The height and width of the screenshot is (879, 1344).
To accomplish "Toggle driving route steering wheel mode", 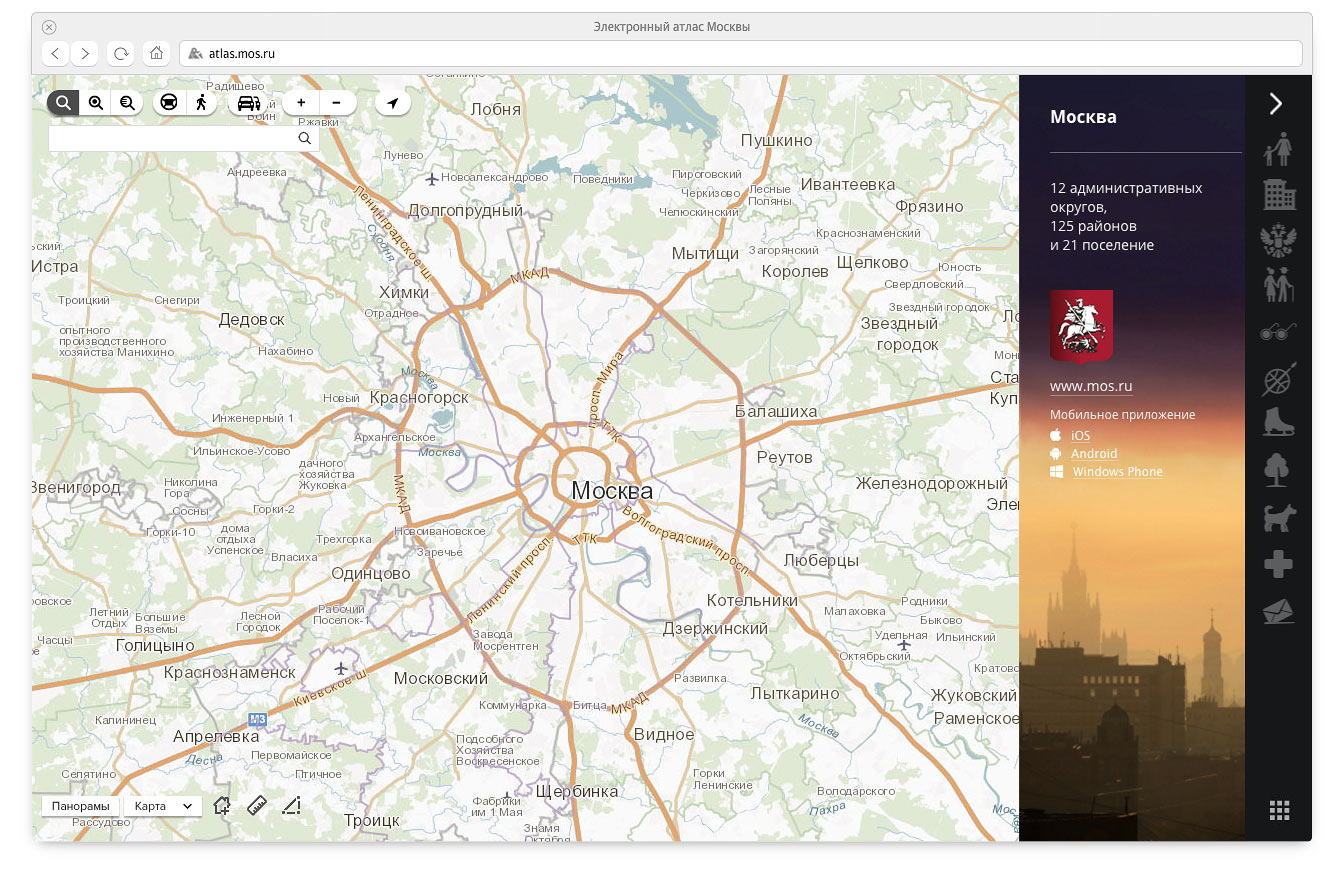I will [x=169, y=102].
